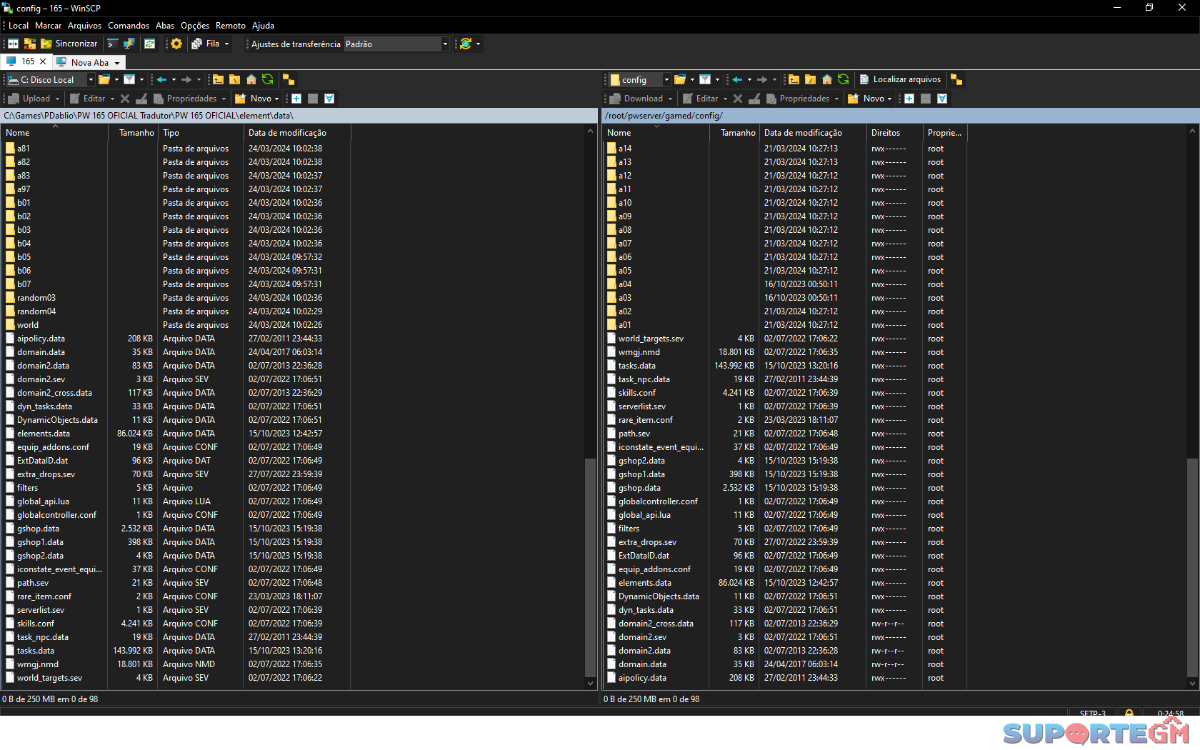Refresh the local panel directory
The height and width of the screenshot is (750, 1200).
pos(267,79)
